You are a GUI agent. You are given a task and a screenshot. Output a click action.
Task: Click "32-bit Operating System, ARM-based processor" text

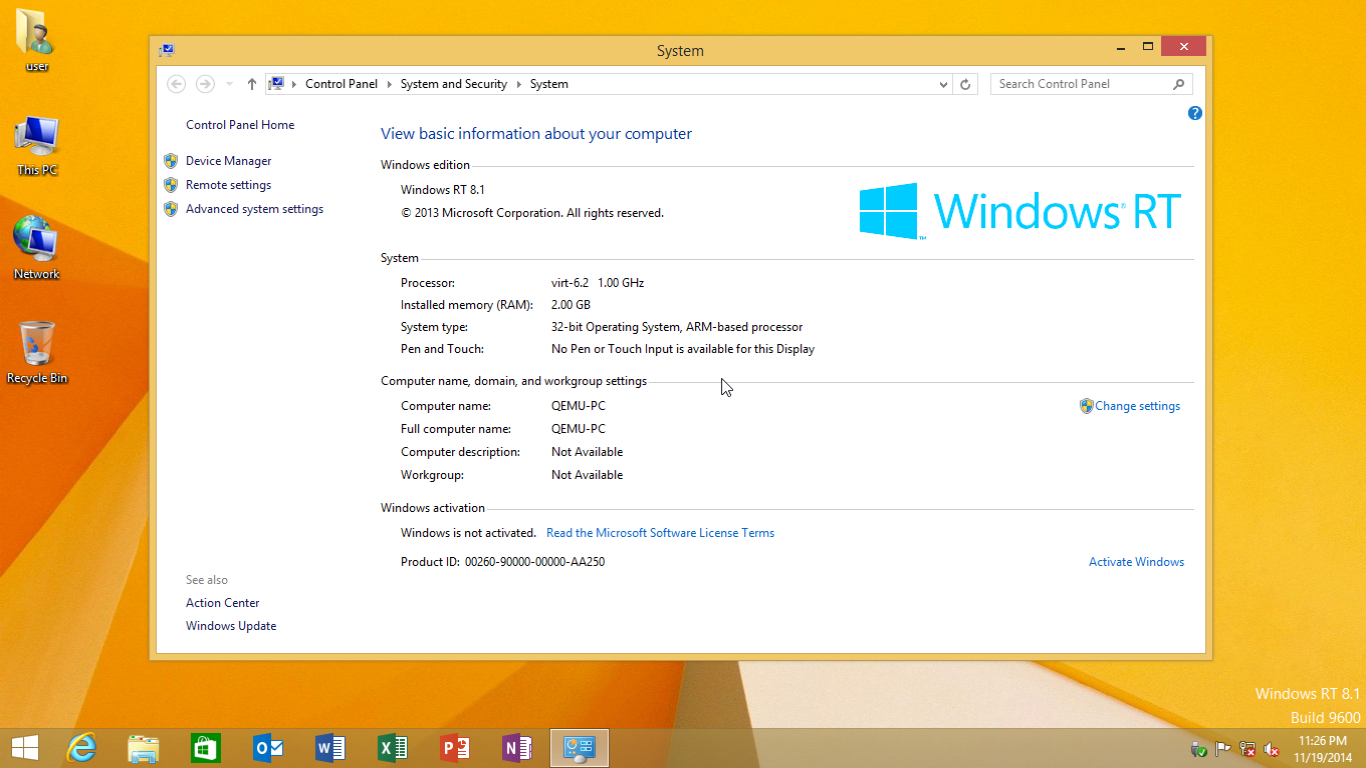point(677,327)
